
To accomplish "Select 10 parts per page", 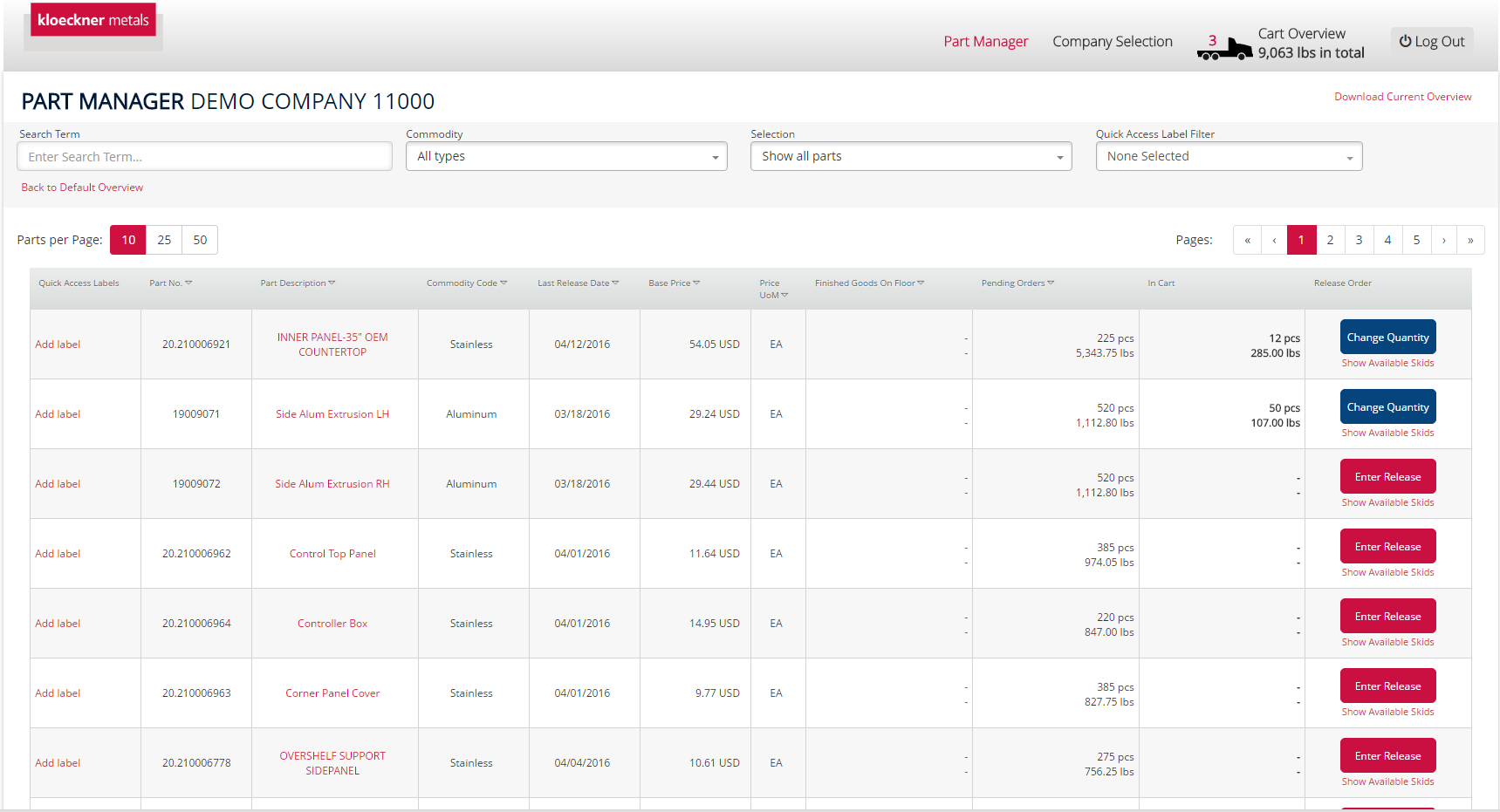I will point(128,240).
